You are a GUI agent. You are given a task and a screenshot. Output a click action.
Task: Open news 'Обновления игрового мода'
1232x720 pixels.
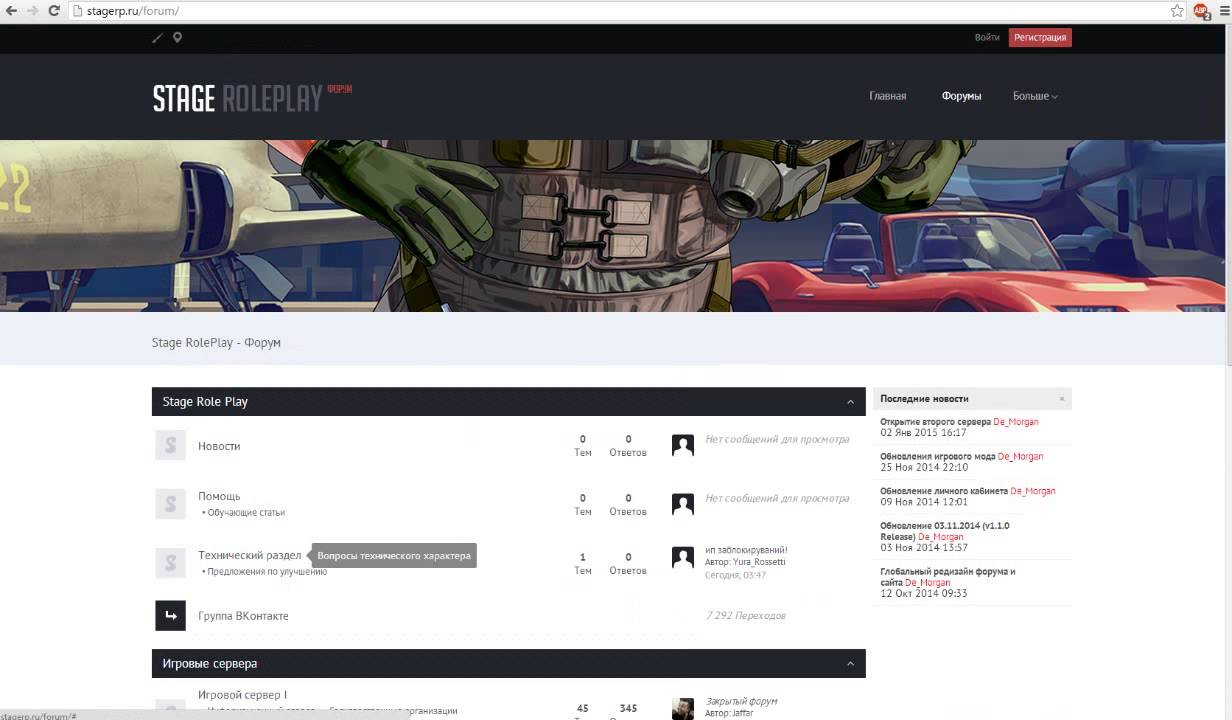[x=937, y=456]
